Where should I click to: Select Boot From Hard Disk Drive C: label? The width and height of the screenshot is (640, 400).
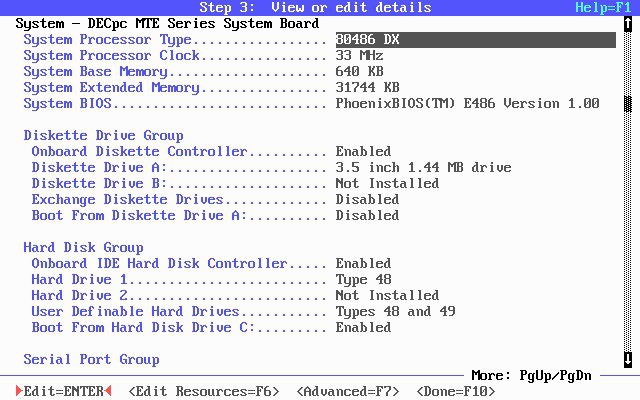(143, 327)
